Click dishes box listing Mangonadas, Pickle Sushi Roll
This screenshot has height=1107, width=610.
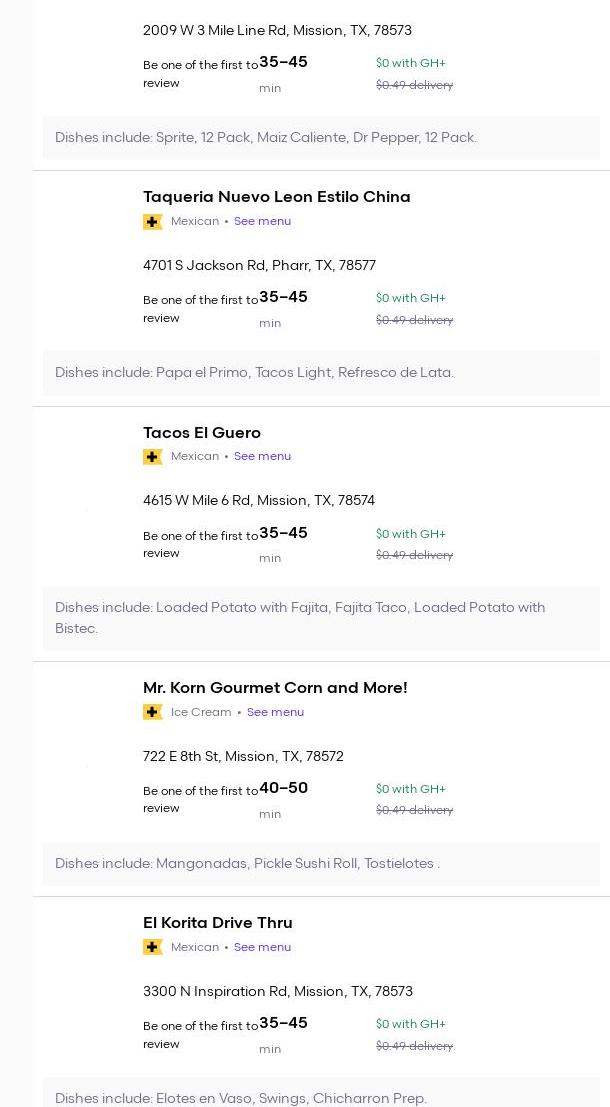pyautogui.click(x=321, y=864)
